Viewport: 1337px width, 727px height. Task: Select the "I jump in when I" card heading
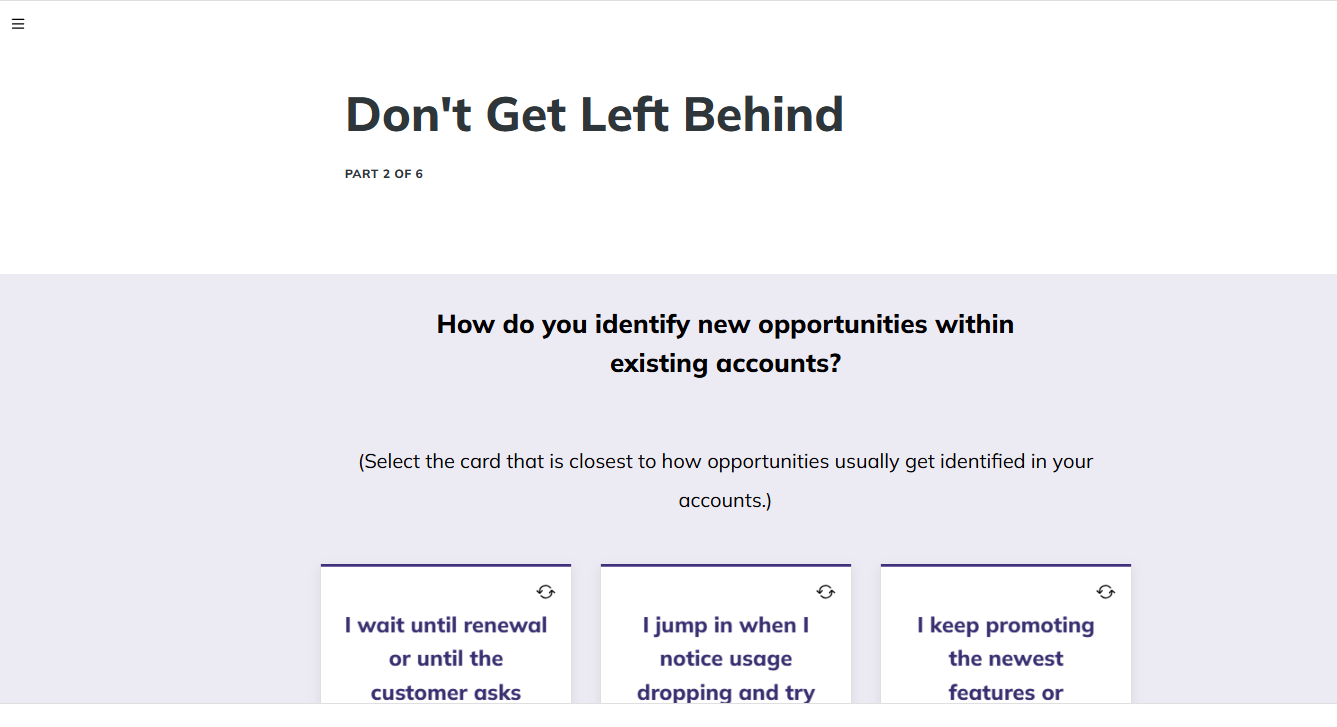point(726,625)
